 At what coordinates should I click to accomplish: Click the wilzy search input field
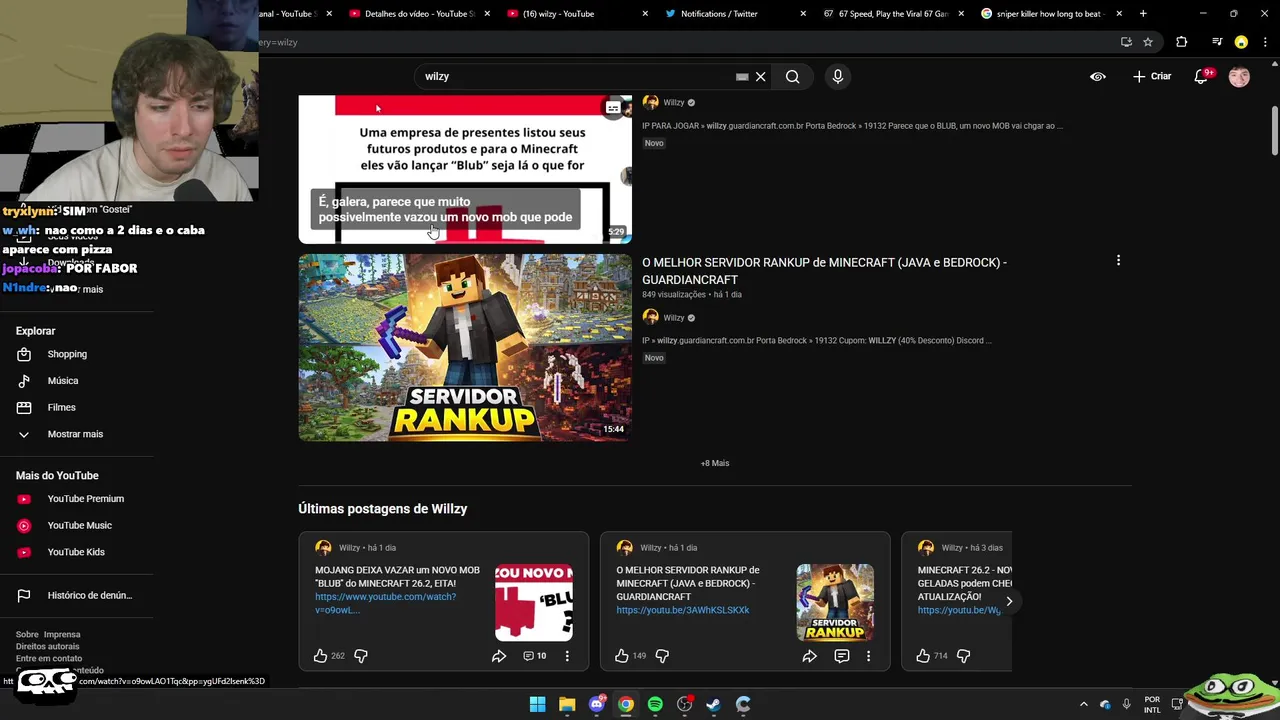coord(575,76)
